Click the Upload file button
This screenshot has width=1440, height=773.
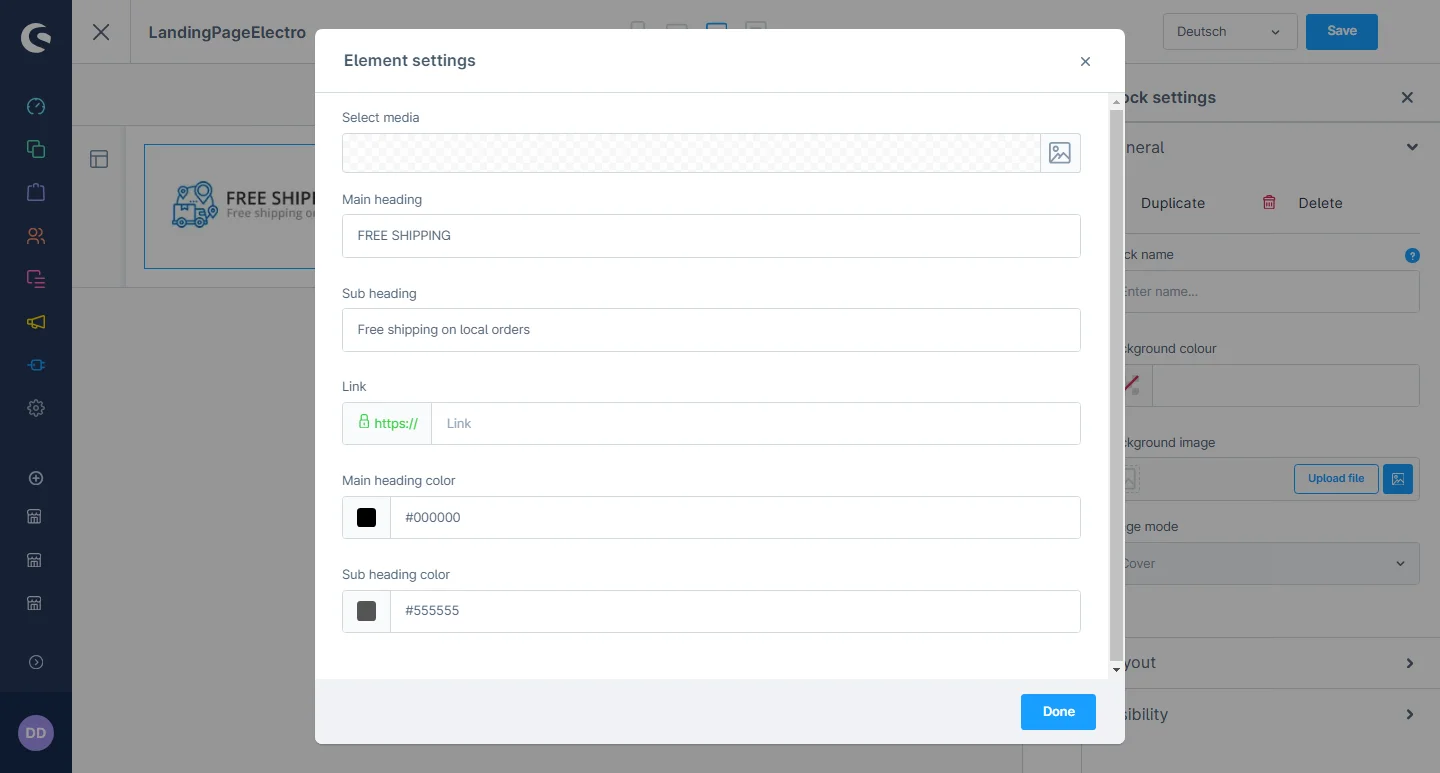click(1335, 479)
